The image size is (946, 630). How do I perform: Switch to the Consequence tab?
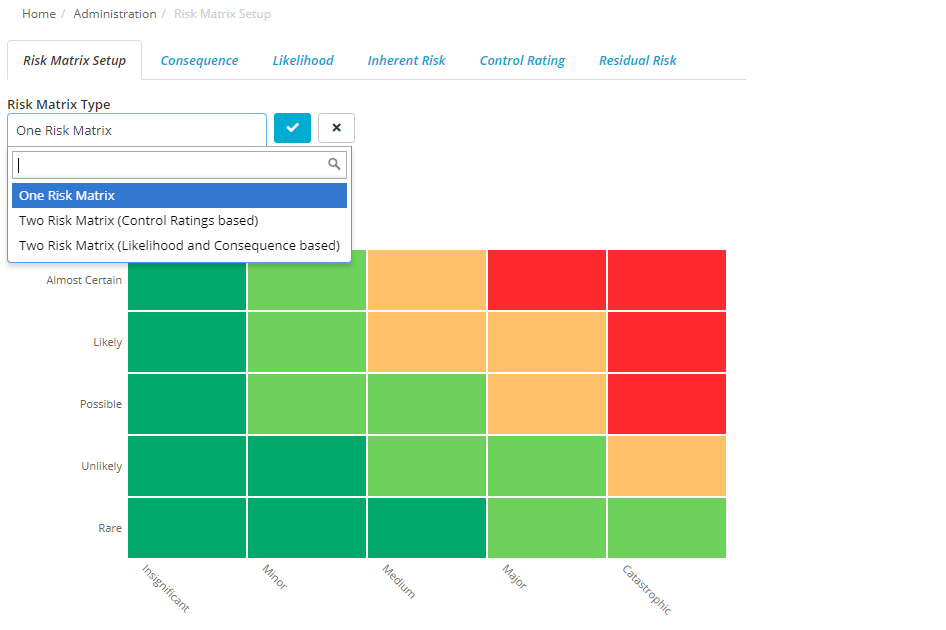point(199,60)
